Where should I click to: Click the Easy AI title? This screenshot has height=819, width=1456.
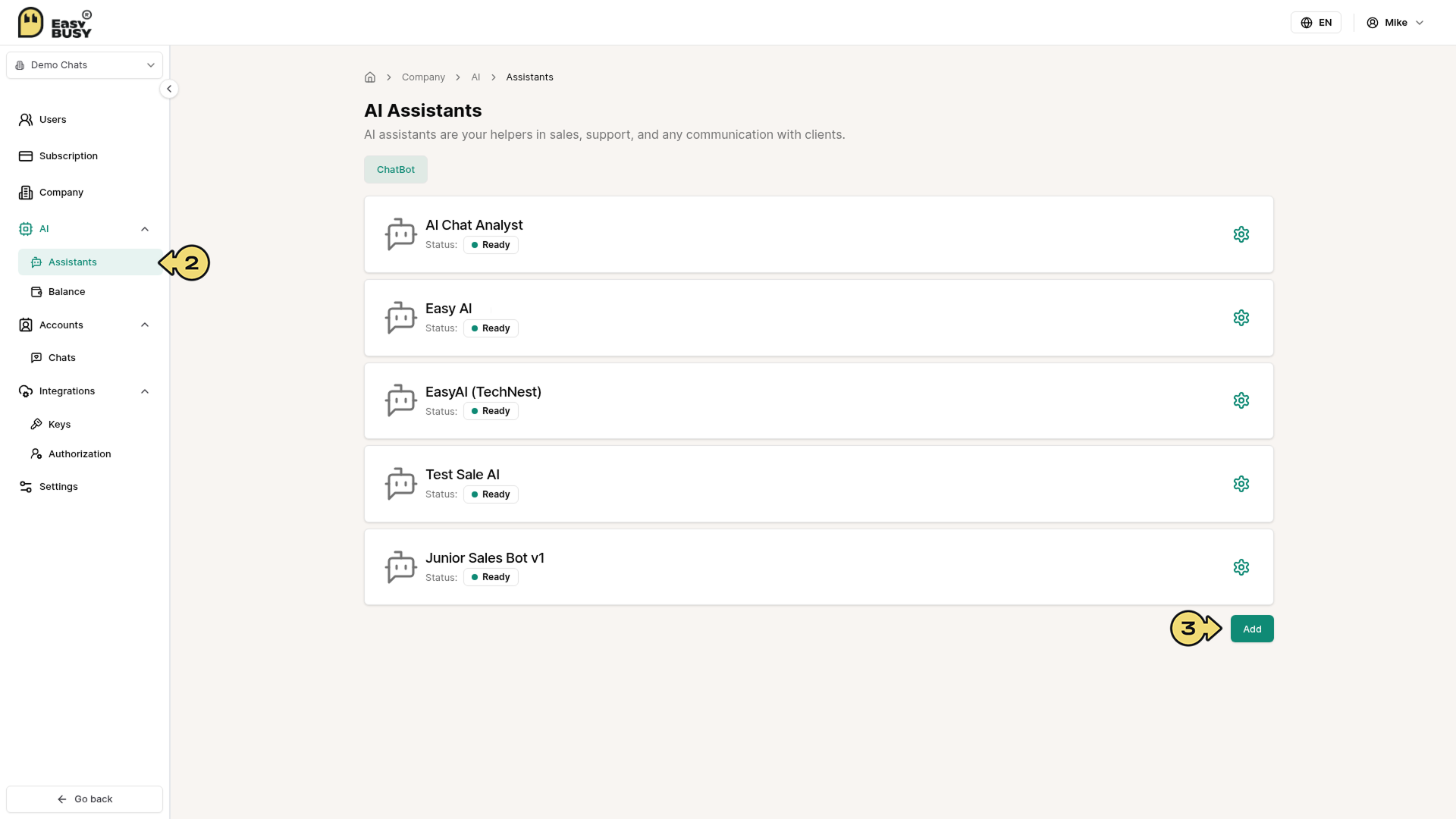tap(448, 309)
